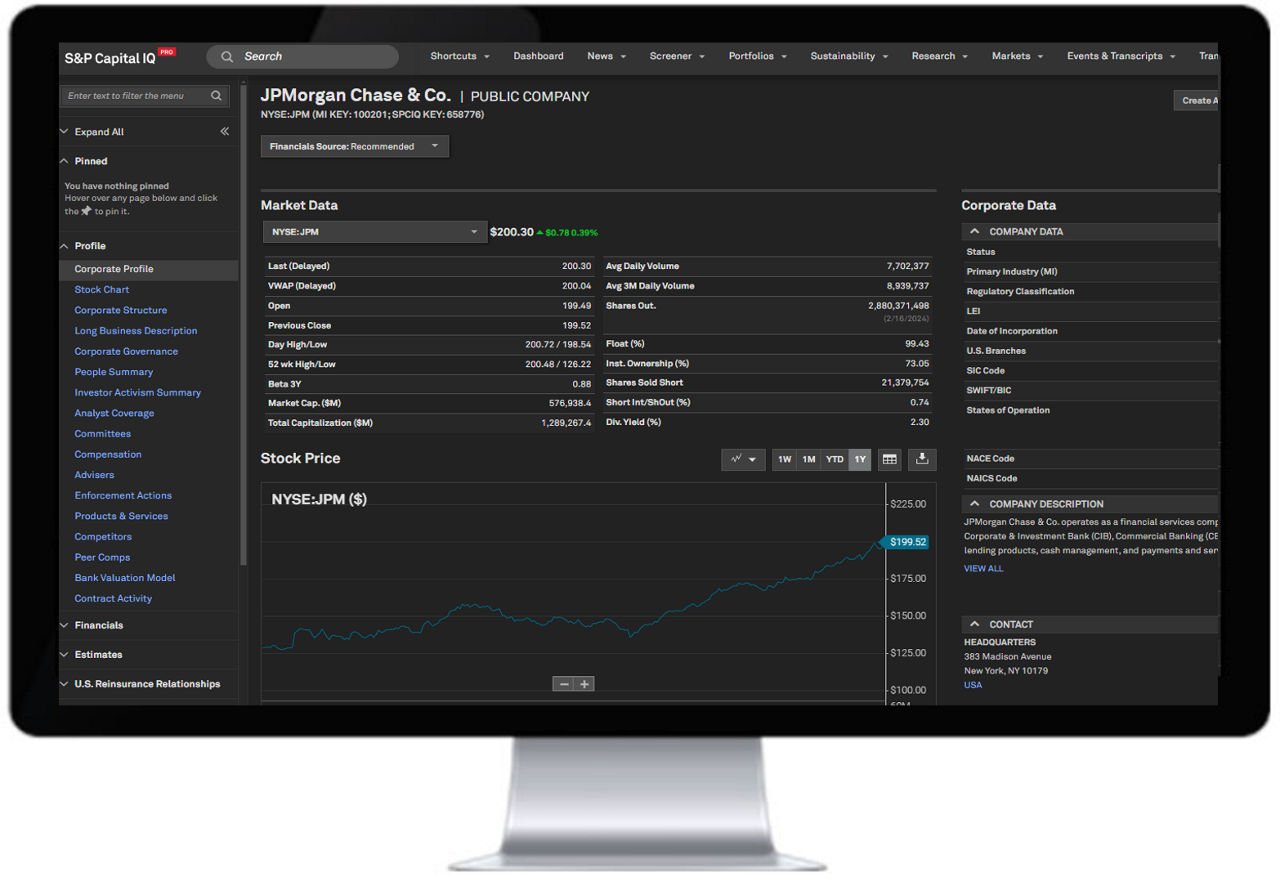Expand the Estimates section
Image resolution: width=1280 pixels, height=884 pixels.
[x=65, y=655]
